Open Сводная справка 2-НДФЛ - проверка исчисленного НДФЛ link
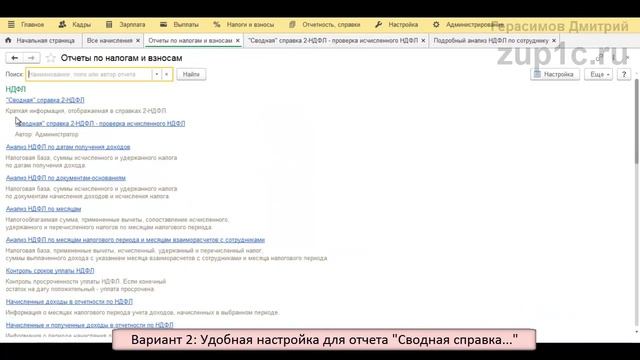Image resolution: width=640 pixels, height=360 pixels. (100, 123)
